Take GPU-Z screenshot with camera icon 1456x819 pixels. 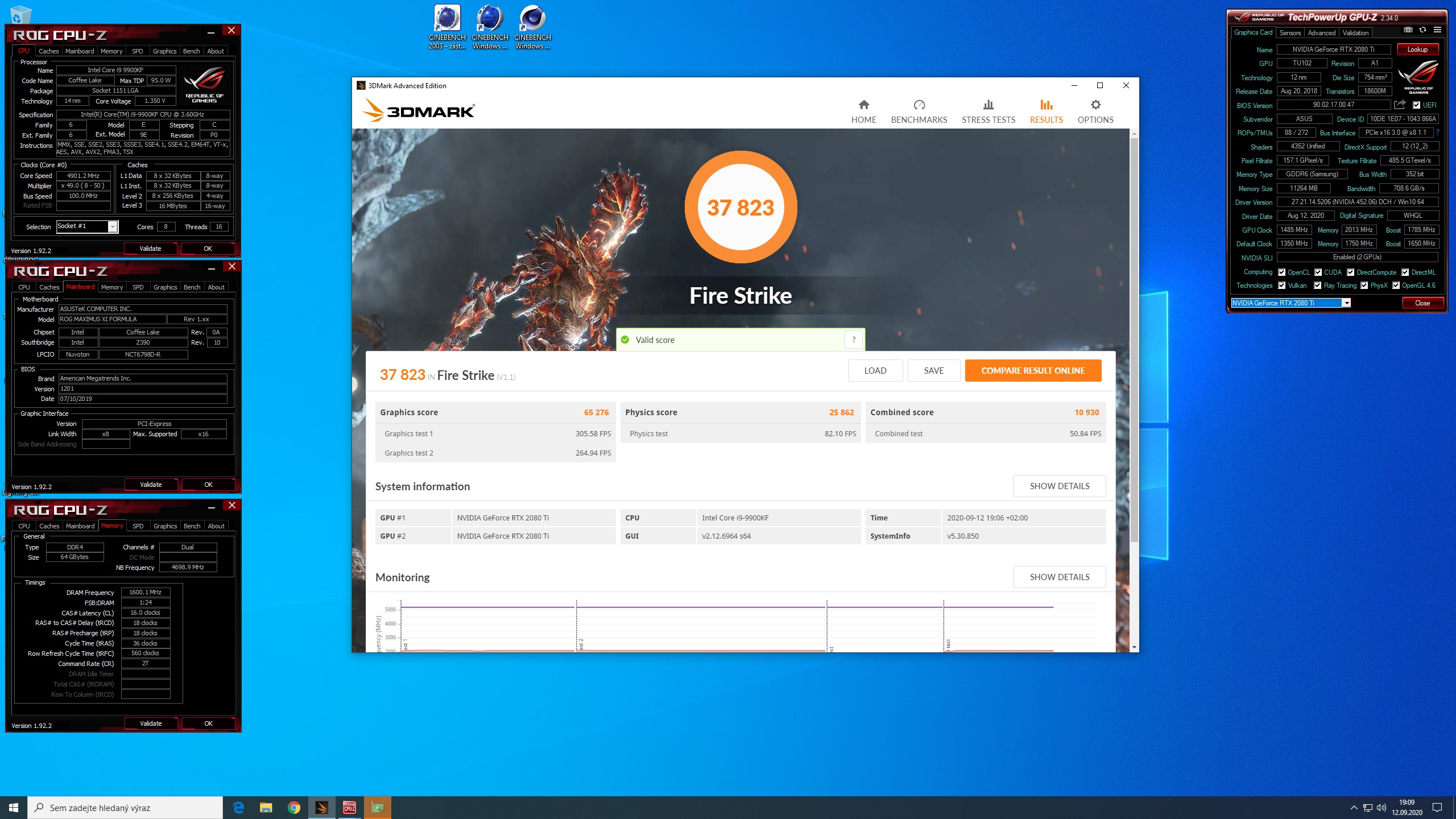(1408, 30)
